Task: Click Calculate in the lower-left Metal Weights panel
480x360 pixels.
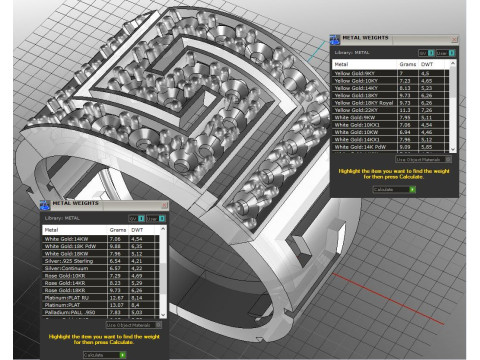Action: 104,355
